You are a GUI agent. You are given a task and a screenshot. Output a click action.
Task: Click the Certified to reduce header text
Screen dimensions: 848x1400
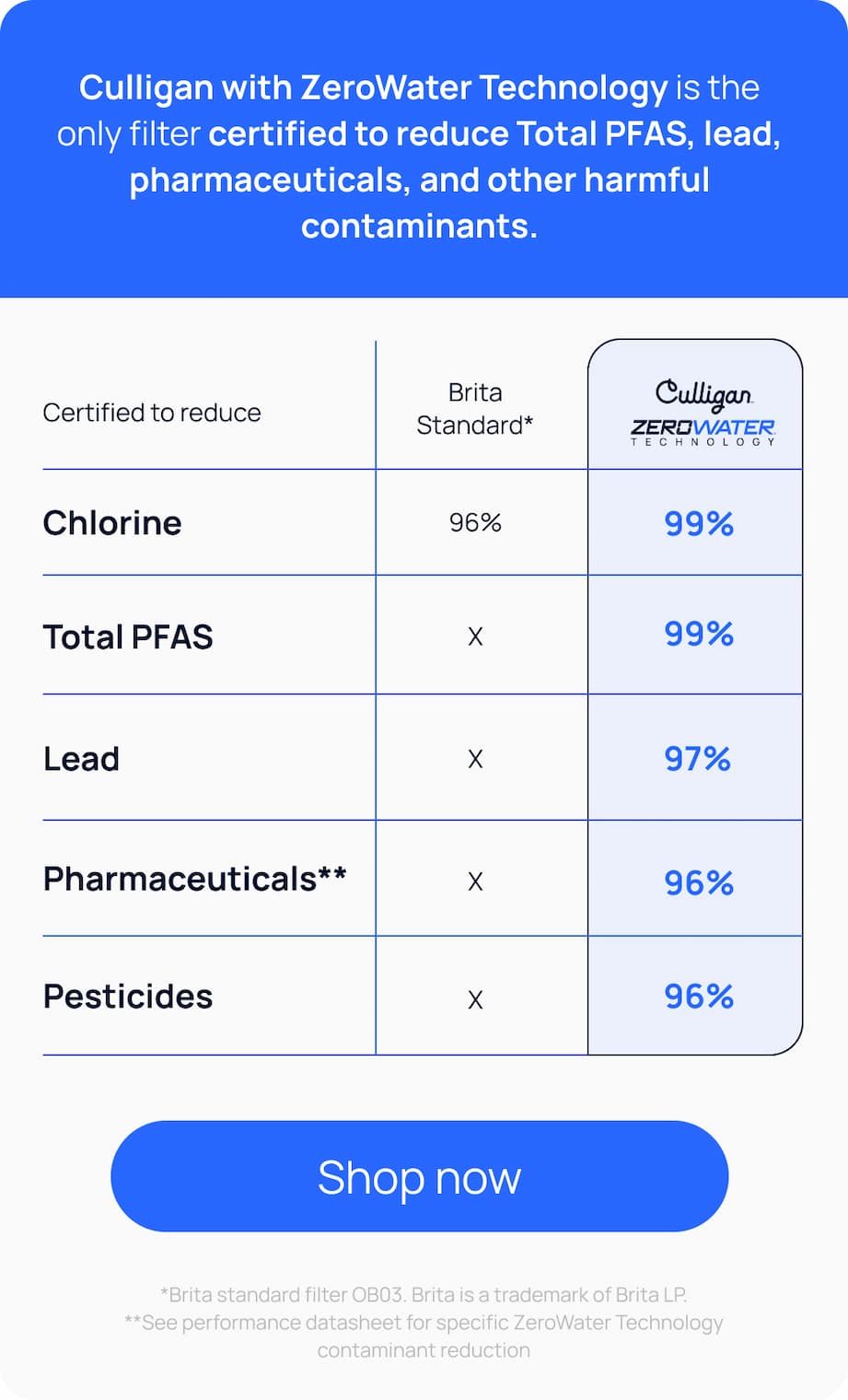pyautogui.click(x=152, y=413)
